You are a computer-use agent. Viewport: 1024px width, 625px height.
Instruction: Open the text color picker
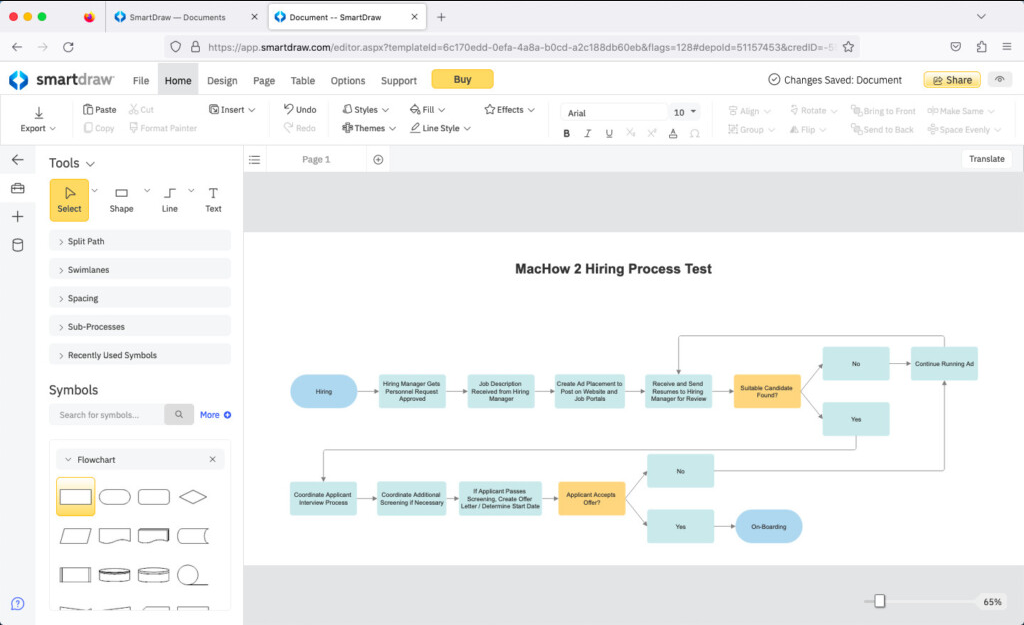click(x=673, y=133)
